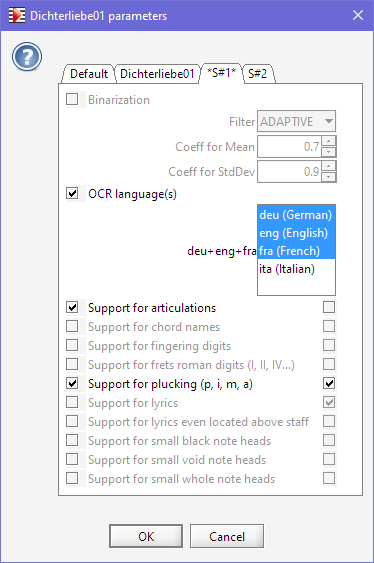Image resolution: width=374 pixels, height=563 pixels.
Task: Switch to the S#2 sheet tab
Action: (258, 74)
